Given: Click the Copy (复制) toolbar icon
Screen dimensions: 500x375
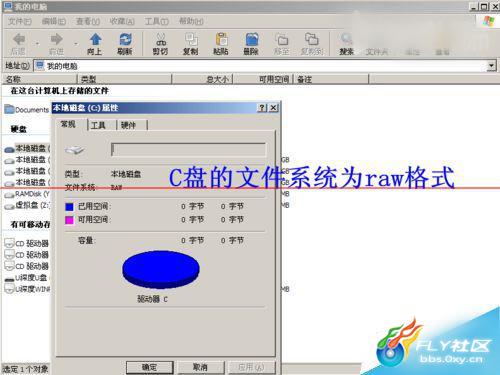Looking at the screenshot, I should pos(191,40).
